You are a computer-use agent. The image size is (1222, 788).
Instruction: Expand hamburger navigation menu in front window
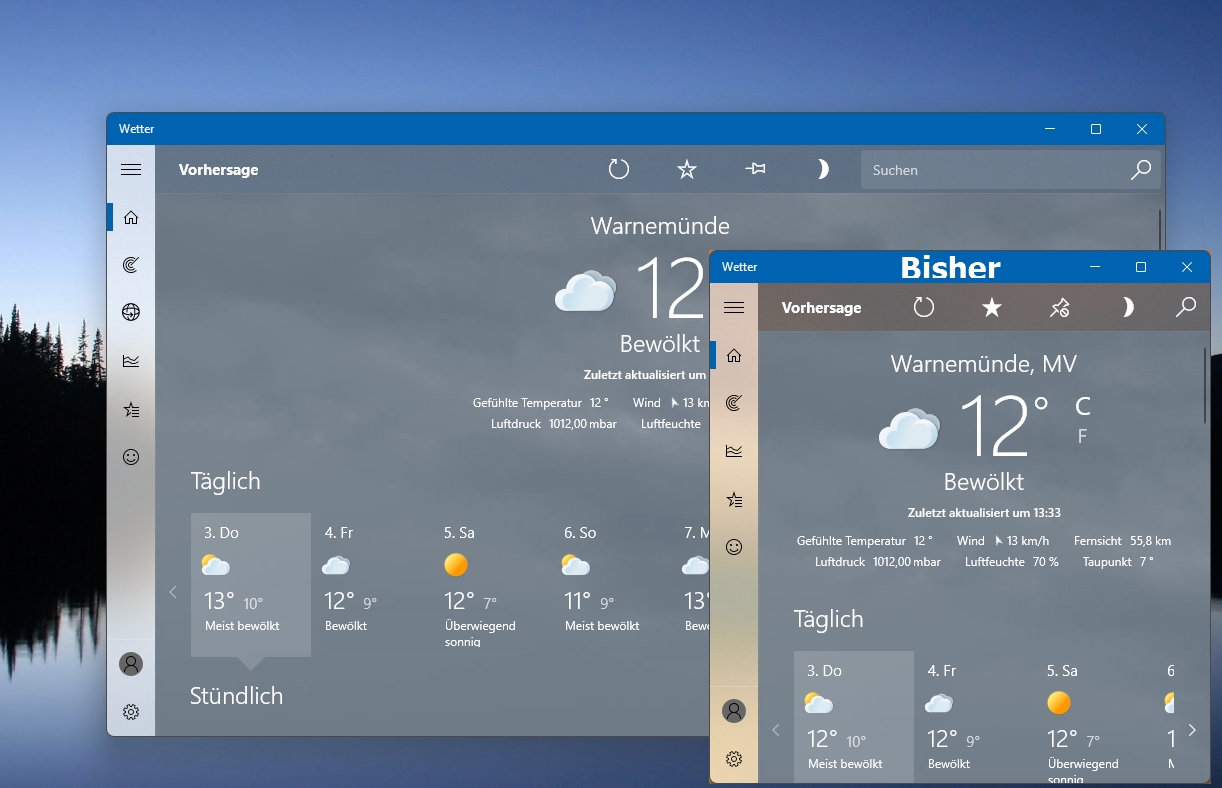(734, 308)
